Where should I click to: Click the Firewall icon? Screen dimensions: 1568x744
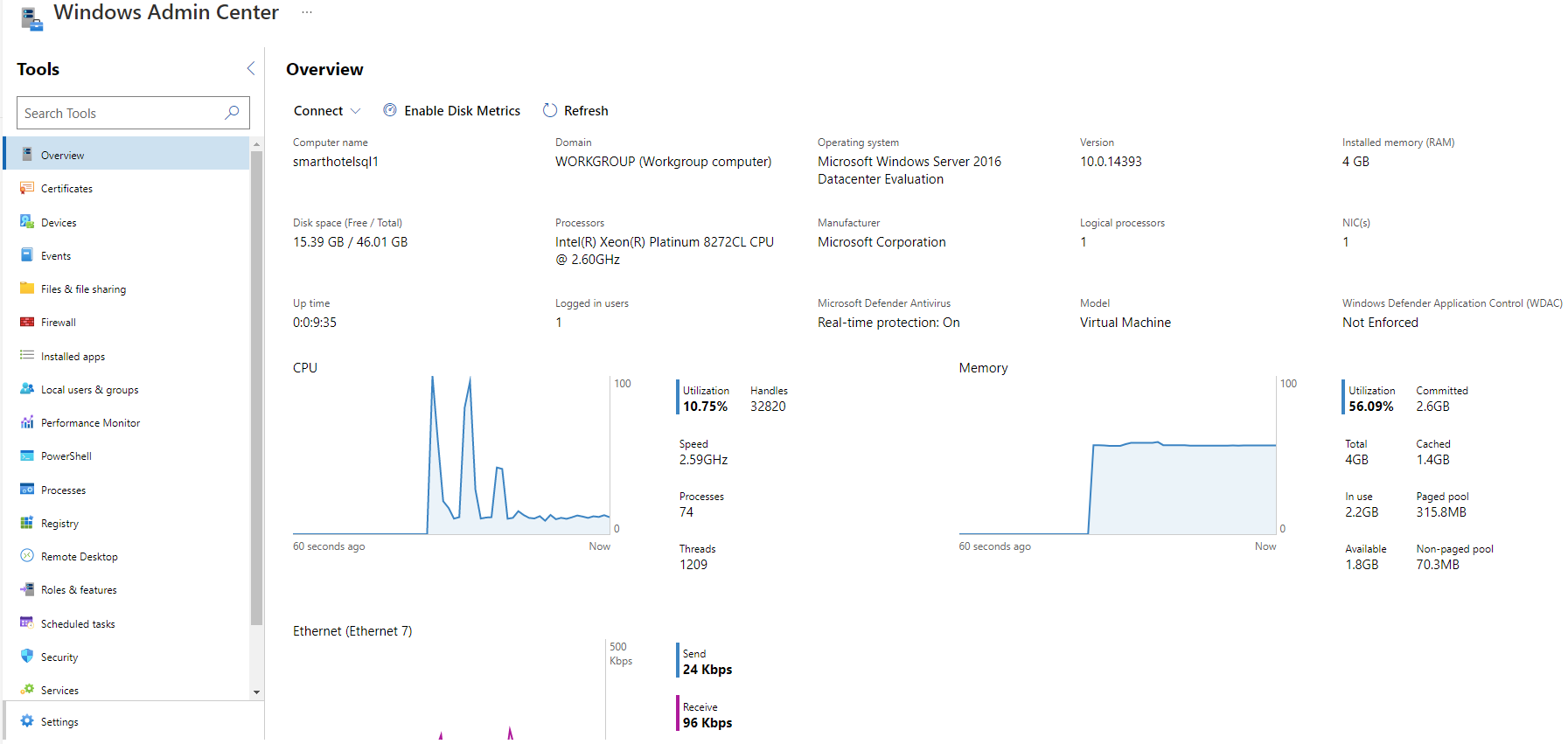point(27,322)
